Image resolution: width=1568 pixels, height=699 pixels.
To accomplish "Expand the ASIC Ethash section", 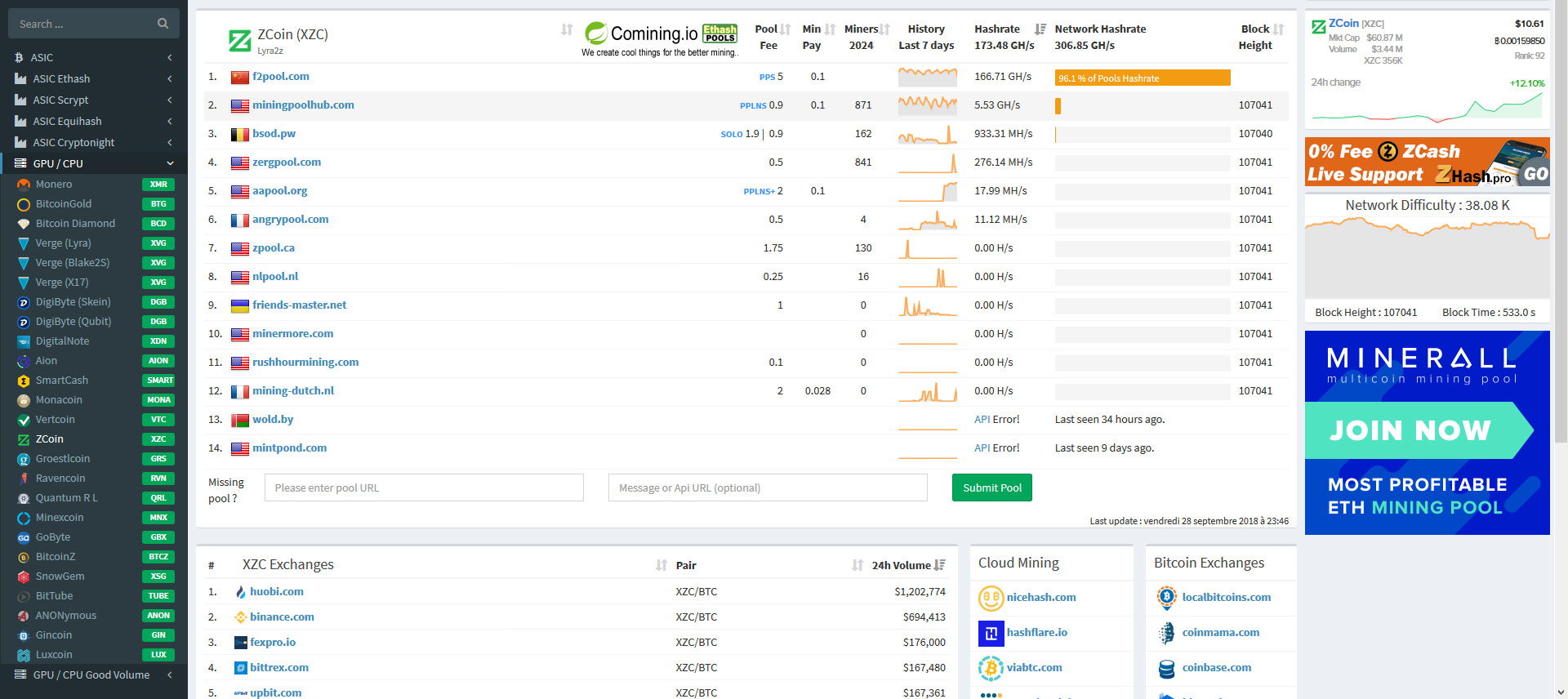I will [x=94, y=78].
